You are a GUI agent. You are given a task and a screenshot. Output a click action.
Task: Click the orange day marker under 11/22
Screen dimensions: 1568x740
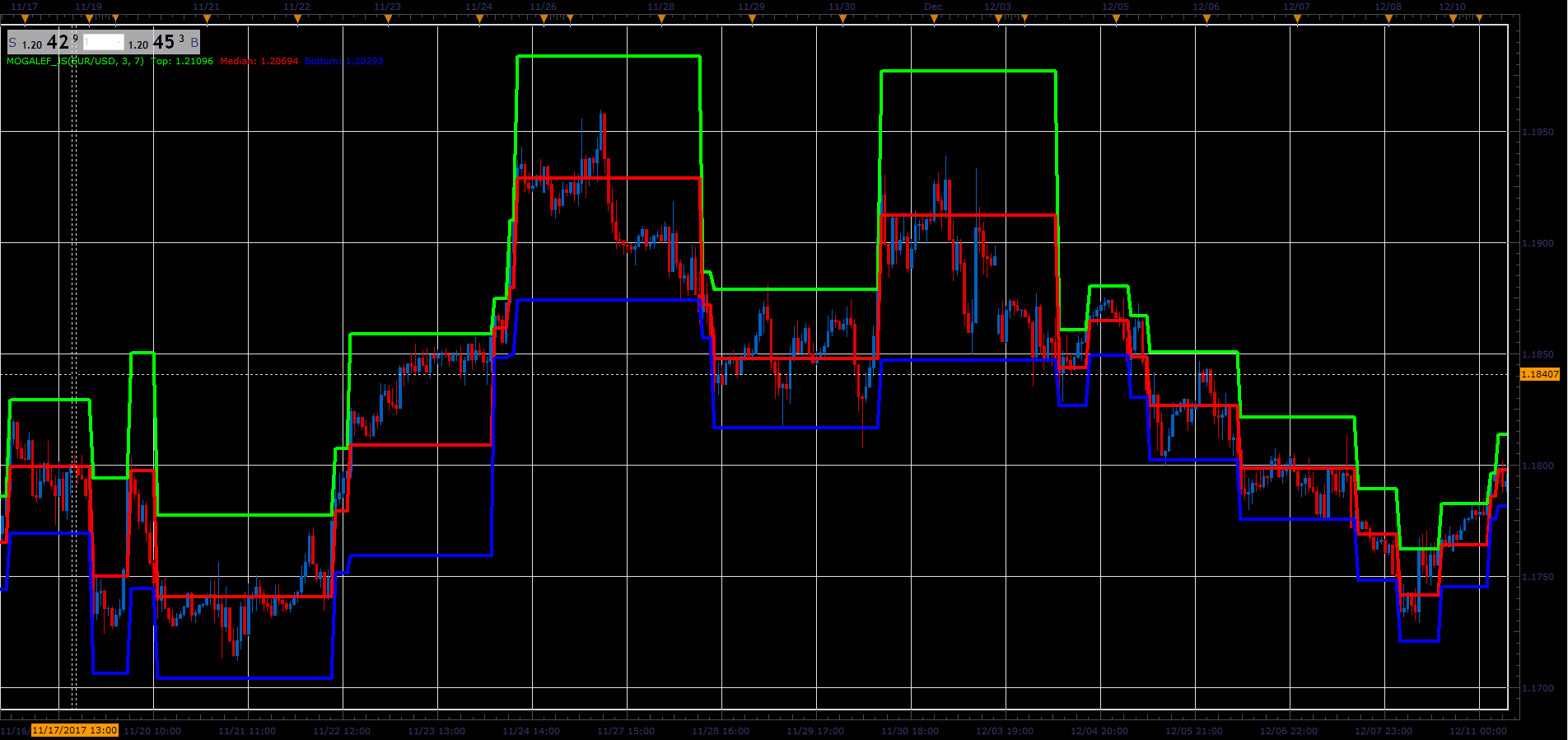coord(297,18)
